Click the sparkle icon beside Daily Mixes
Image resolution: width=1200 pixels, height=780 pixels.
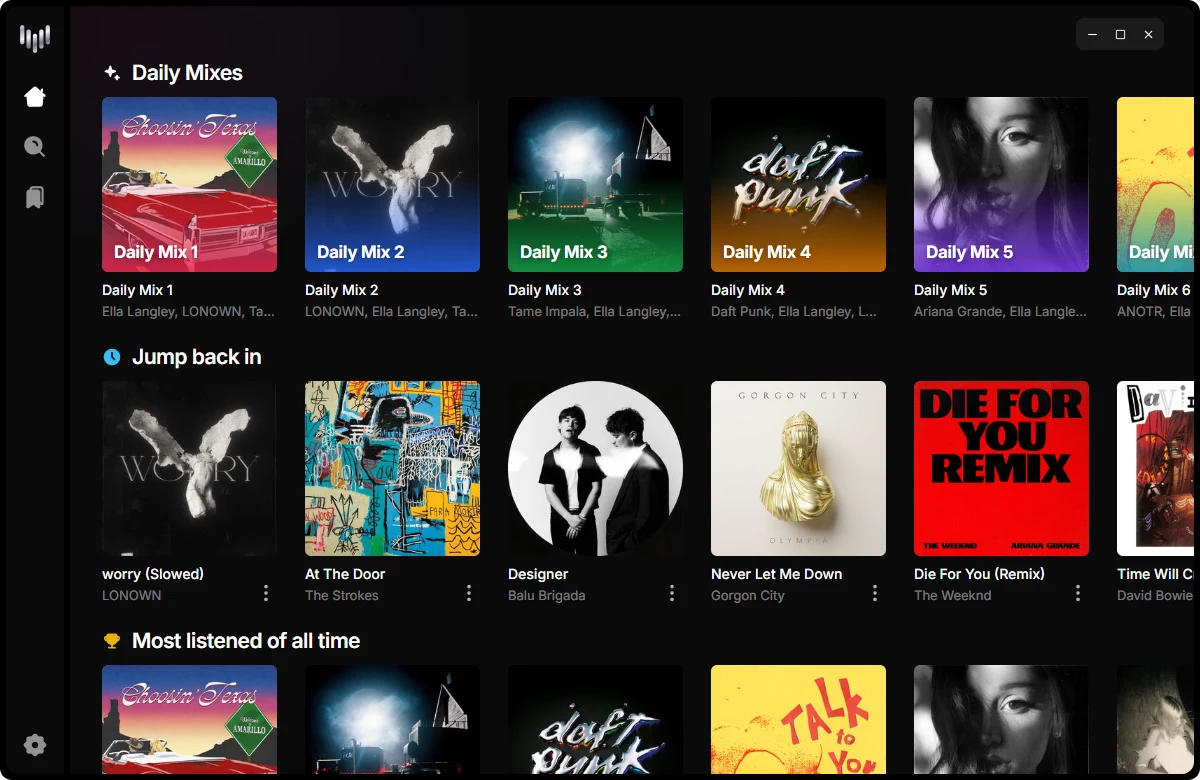pos(112,73)
